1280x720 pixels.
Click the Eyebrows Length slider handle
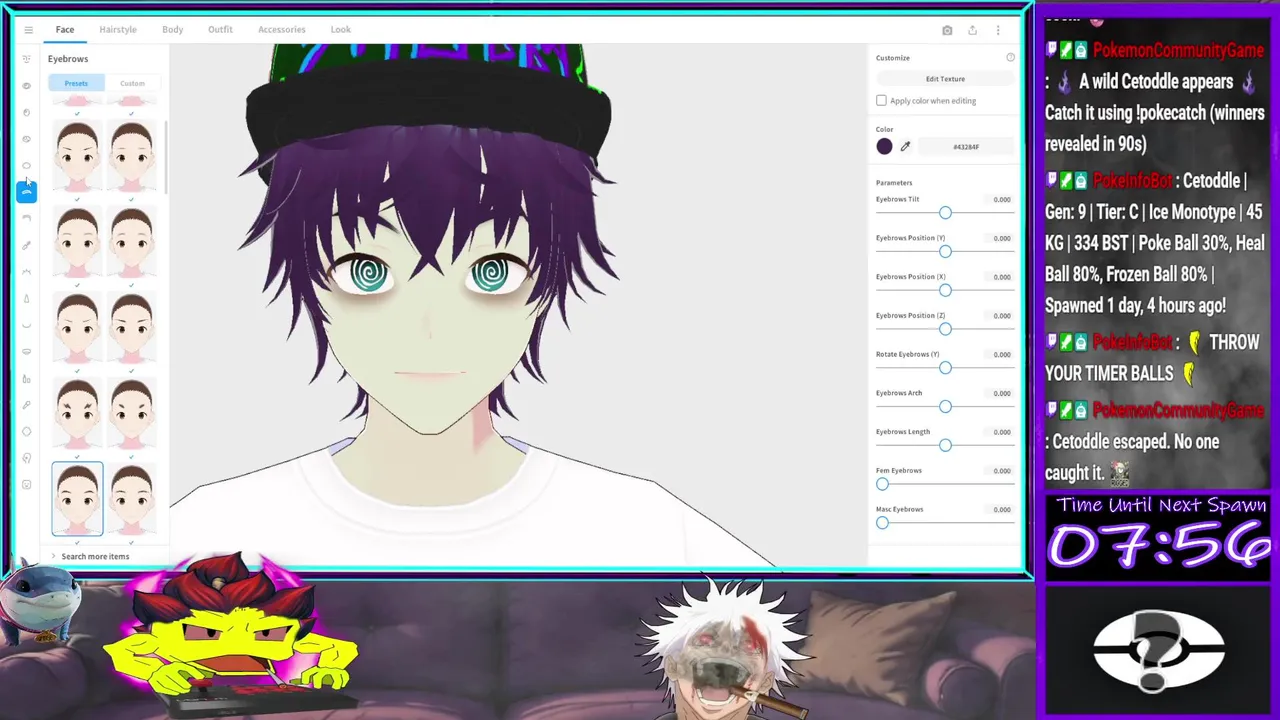[945, 445]
